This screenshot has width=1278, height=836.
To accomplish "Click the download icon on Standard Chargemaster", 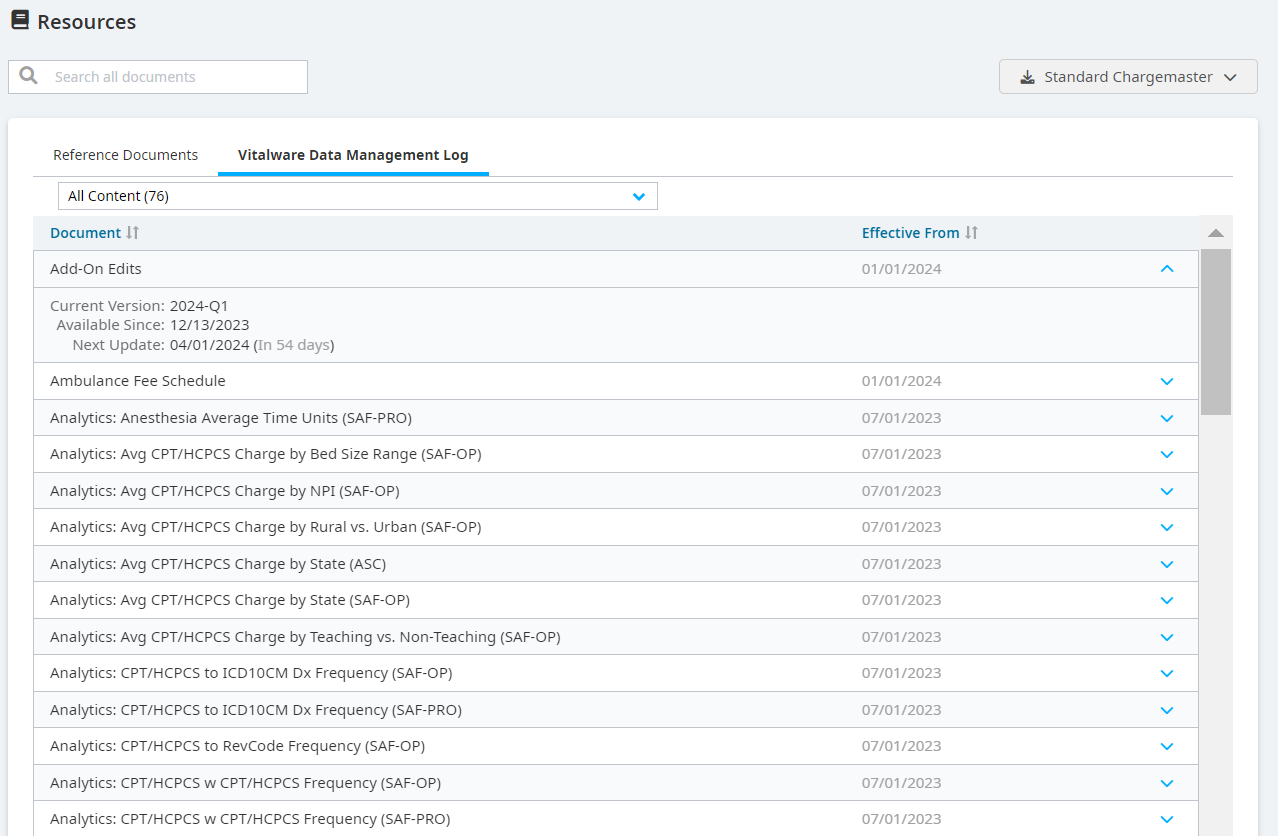I will coord(1026,76).
